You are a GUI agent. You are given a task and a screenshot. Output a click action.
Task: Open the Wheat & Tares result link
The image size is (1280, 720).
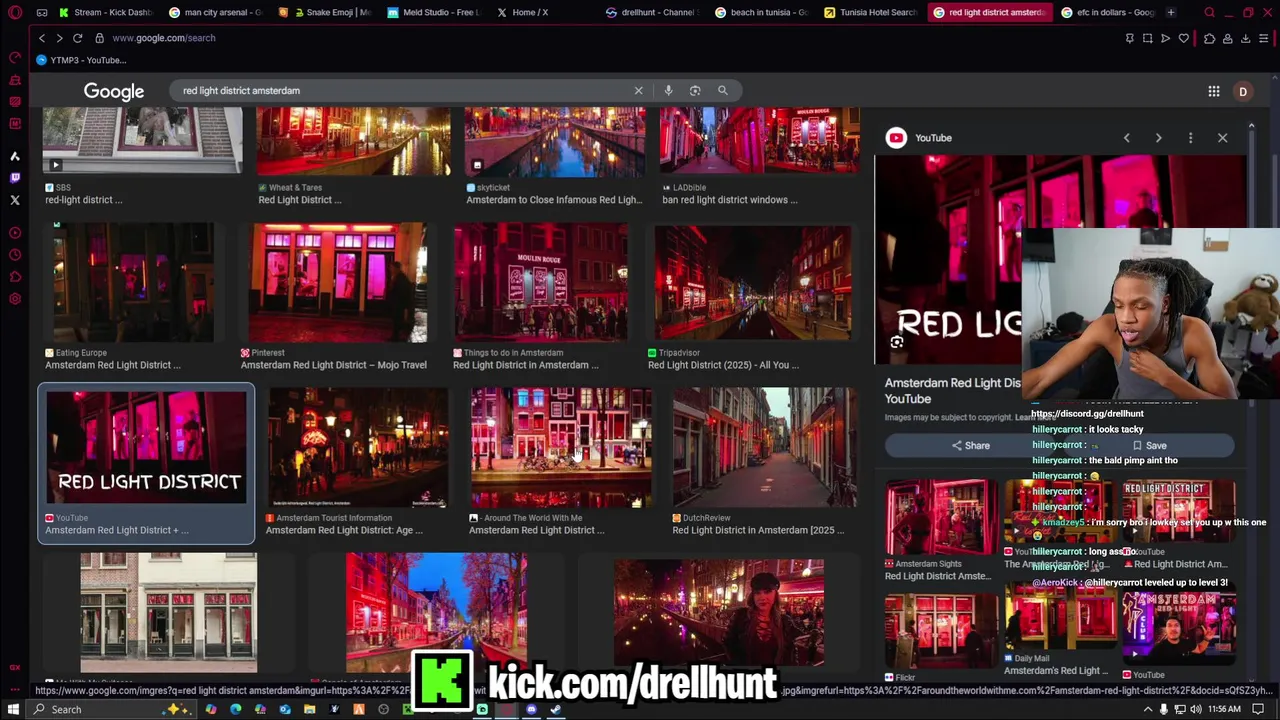click(x=299, y=200)
